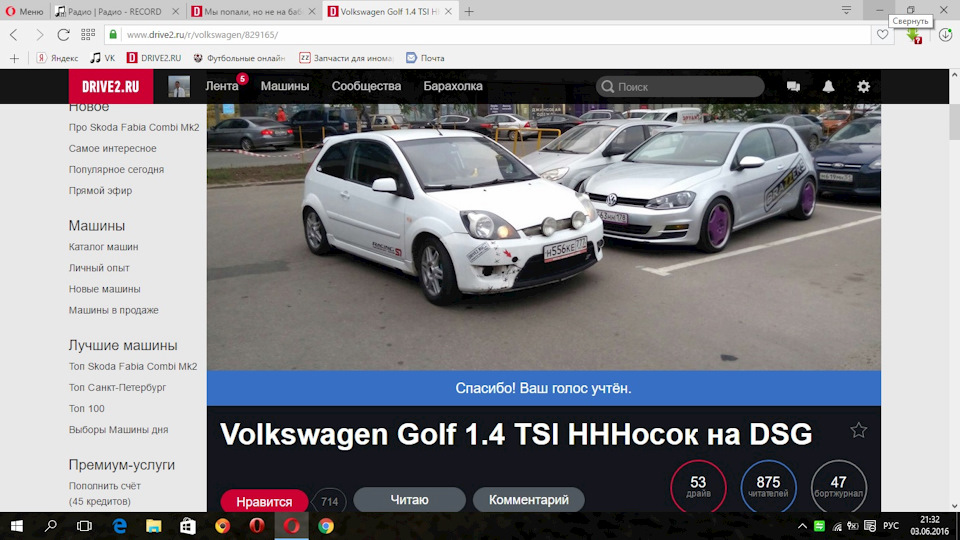The width and height of the screenshot is (960, 540).
Task: Switch to the Радио RECORD tab
Action: coord(116,11)
